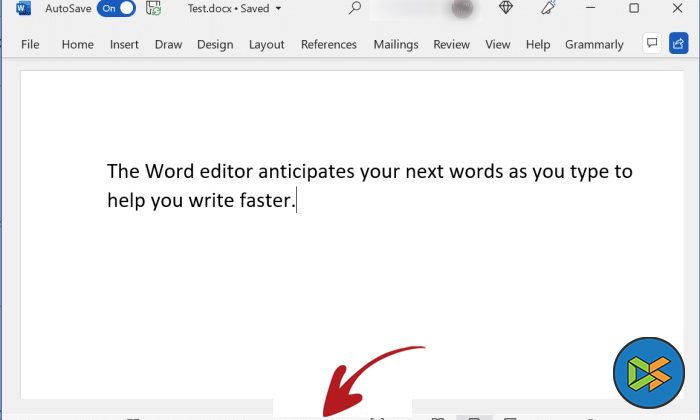This screenshot has width=700, height=420.
Task: Open the Grammarly tab
Action: pyautogui.click(x=594, y=45)
